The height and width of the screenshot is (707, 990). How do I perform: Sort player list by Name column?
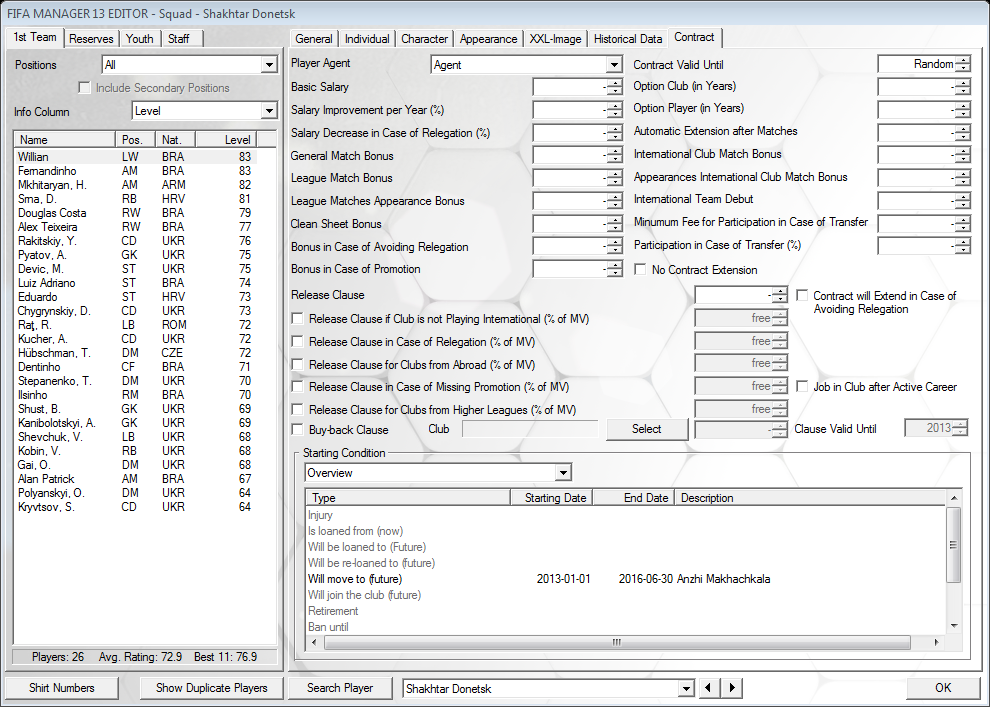coord(64,140)
